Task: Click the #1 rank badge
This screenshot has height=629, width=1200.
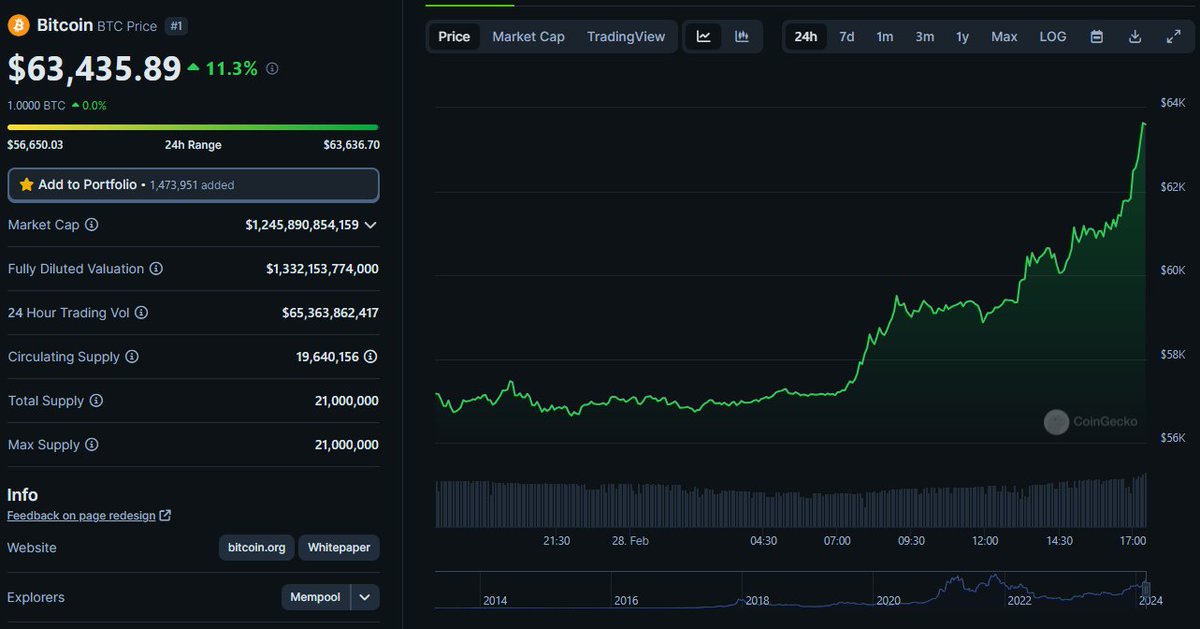Action: (x=175, y=26)
